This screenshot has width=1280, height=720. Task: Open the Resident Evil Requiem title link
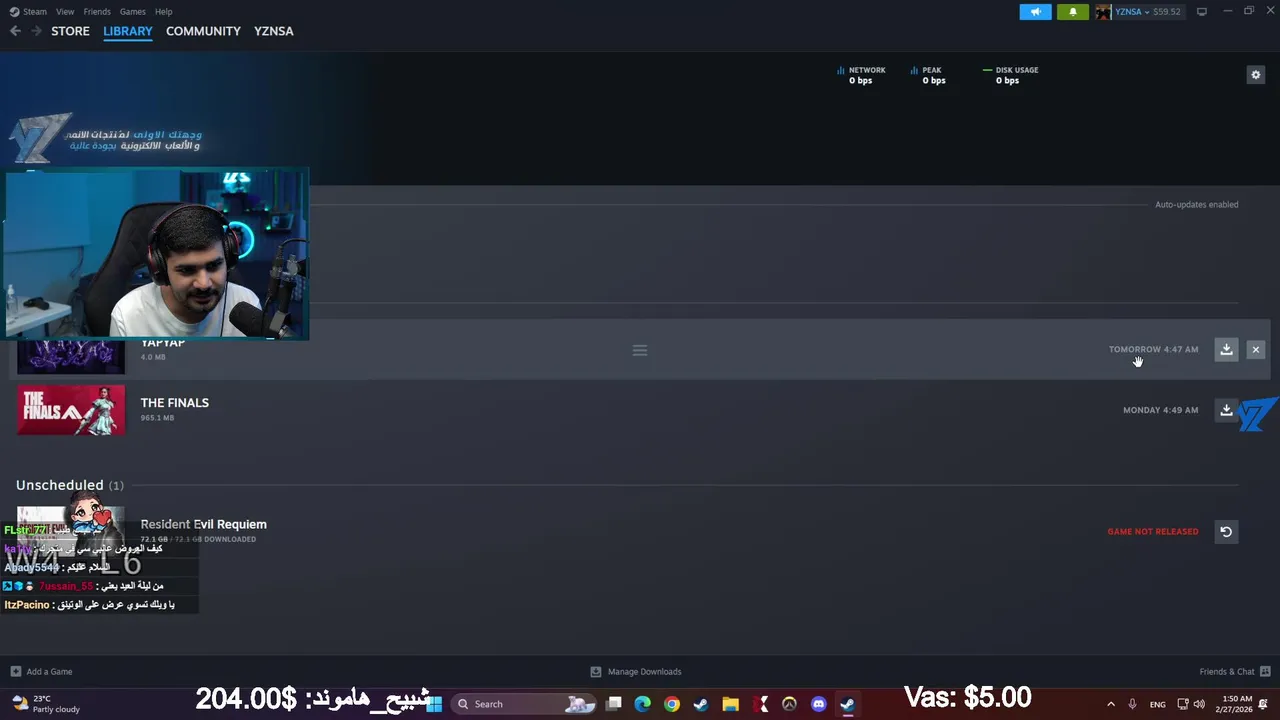tap(204, 524)
